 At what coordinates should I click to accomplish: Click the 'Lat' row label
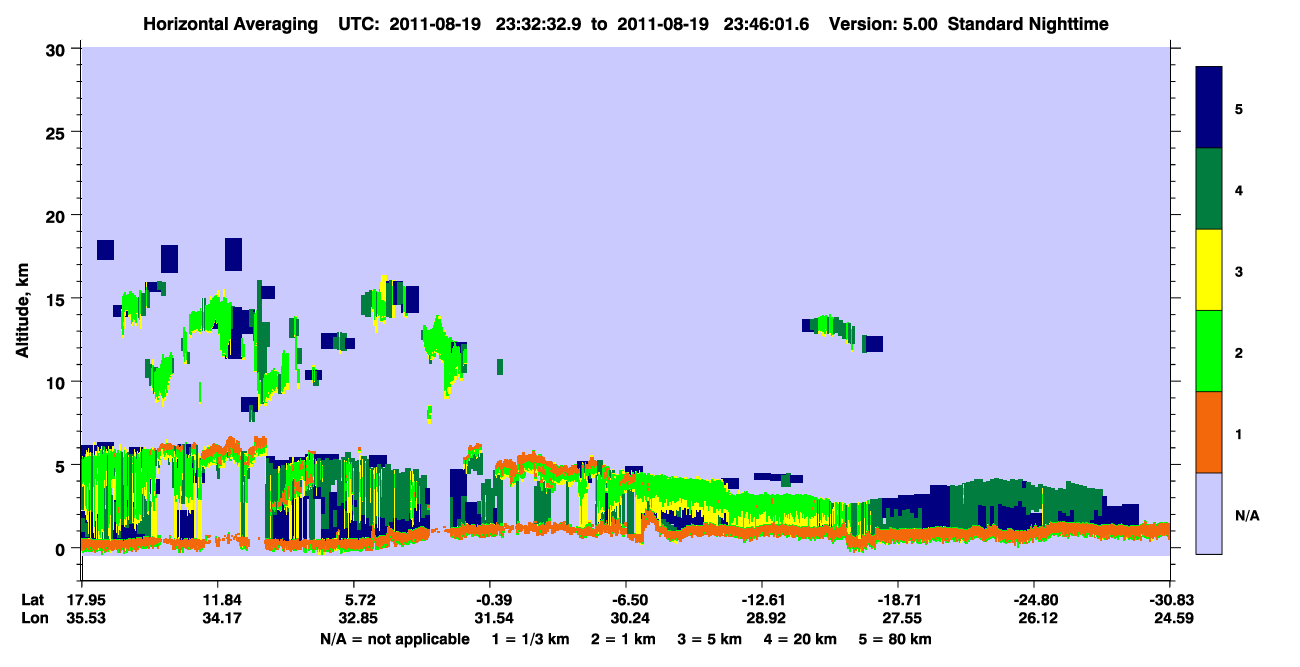(x=32, y=600)
